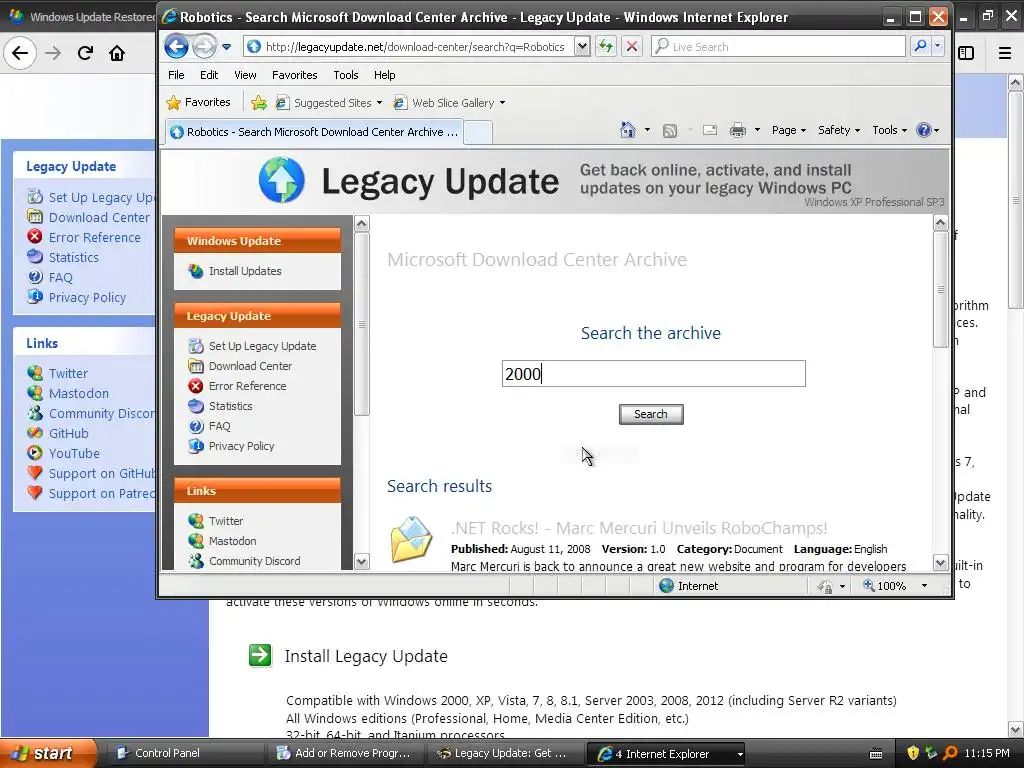This screenshot has height=768, width=1024.
Task: Open the Favorites menu
Action: pos(295,75)
